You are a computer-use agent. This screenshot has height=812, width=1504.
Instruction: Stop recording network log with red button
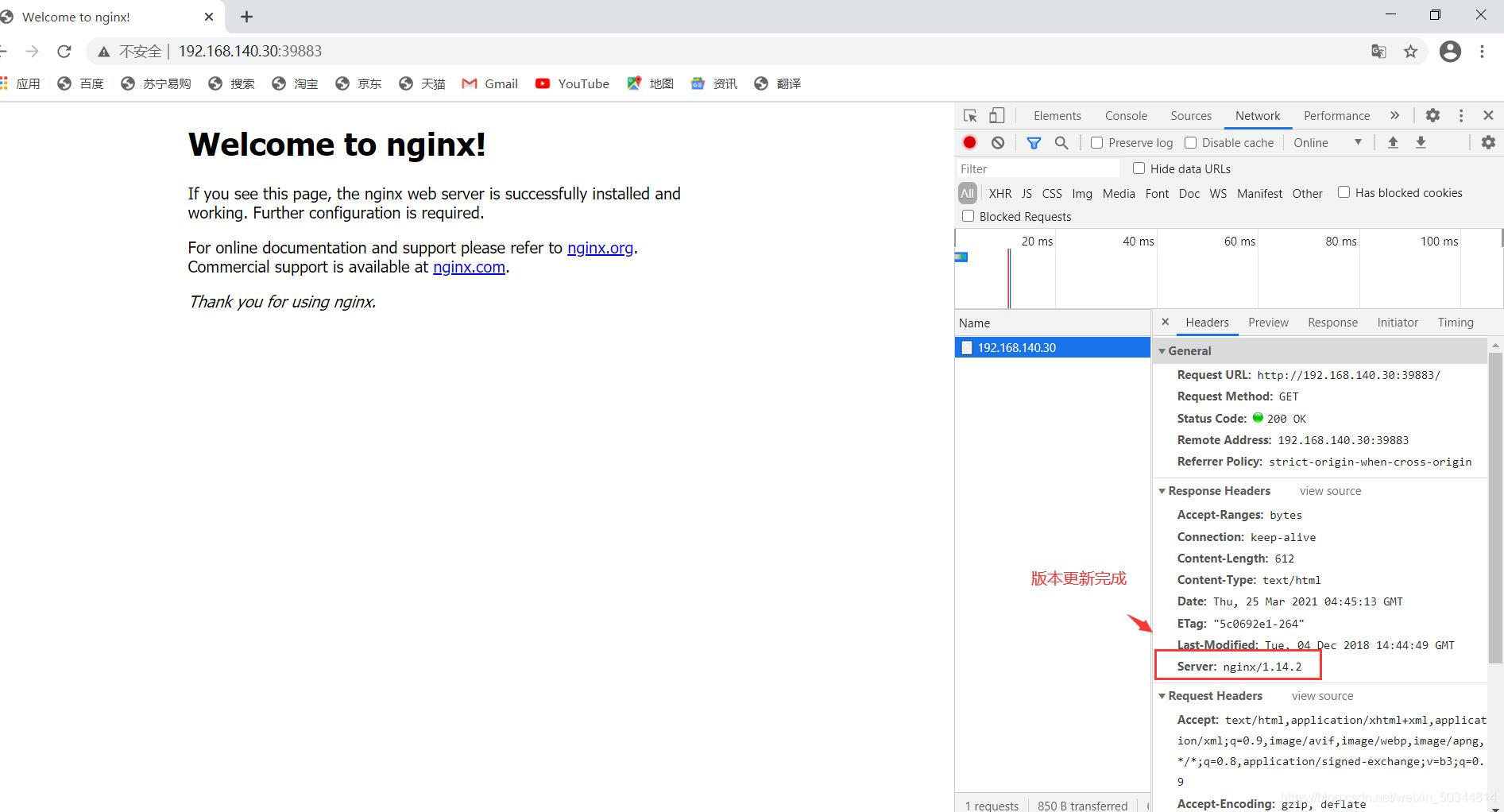click(x=969, y=143)
